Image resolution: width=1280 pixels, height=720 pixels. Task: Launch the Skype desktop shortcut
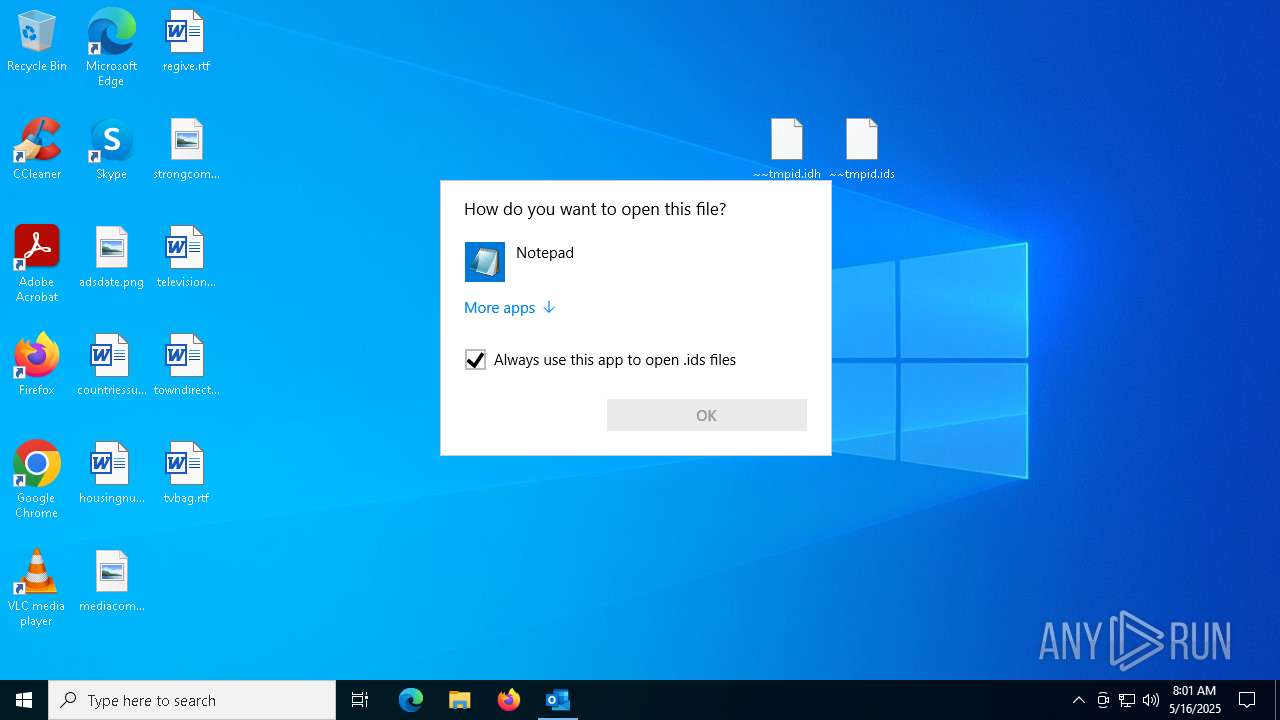[111, 150]
